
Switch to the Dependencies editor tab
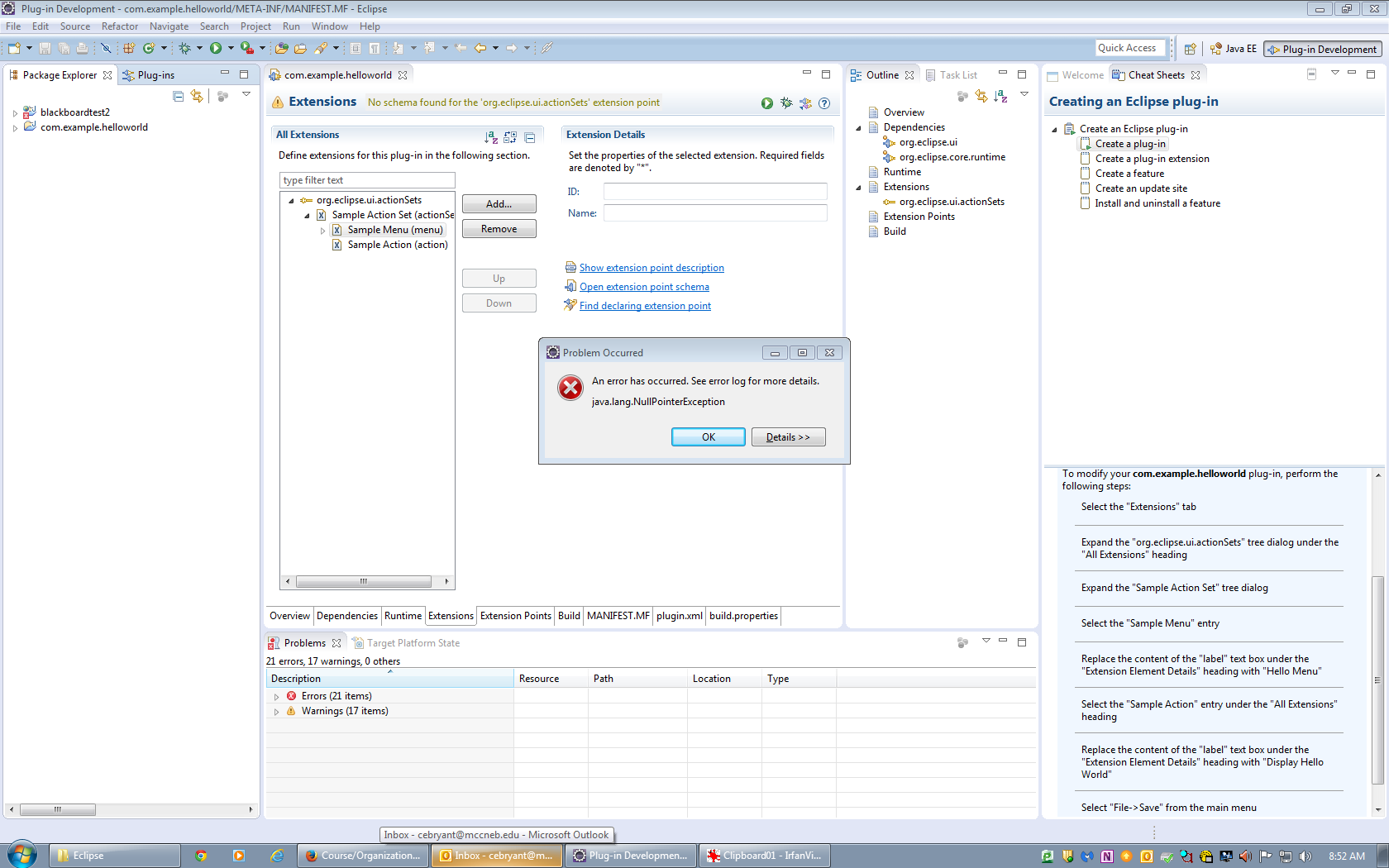pyautogui.click(x=347, y=616)
